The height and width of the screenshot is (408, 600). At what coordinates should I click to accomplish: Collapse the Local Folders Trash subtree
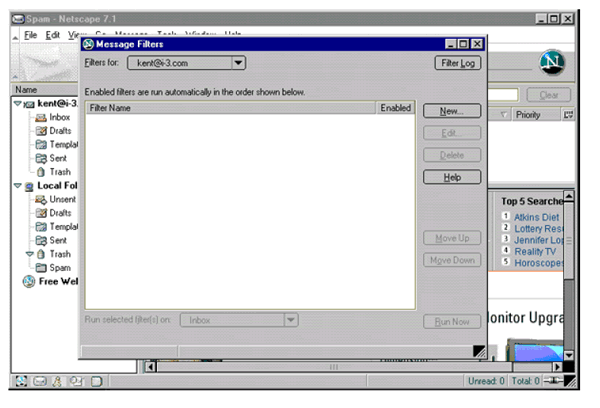tap(29, 254)
